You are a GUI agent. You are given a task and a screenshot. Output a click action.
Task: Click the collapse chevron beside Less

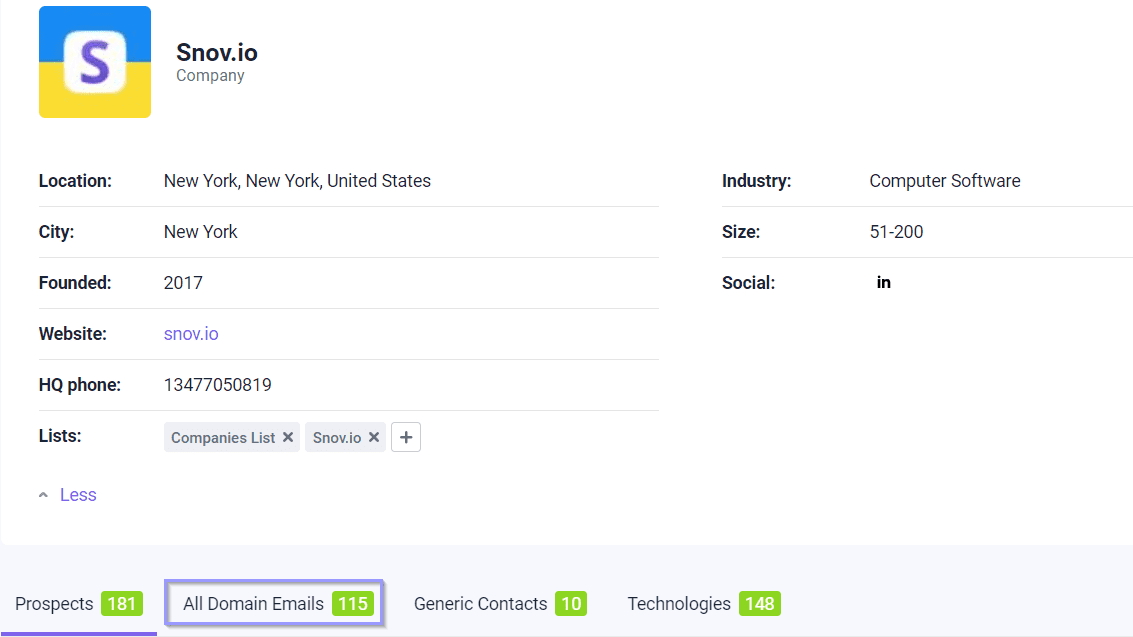click(x=43, y=495)
